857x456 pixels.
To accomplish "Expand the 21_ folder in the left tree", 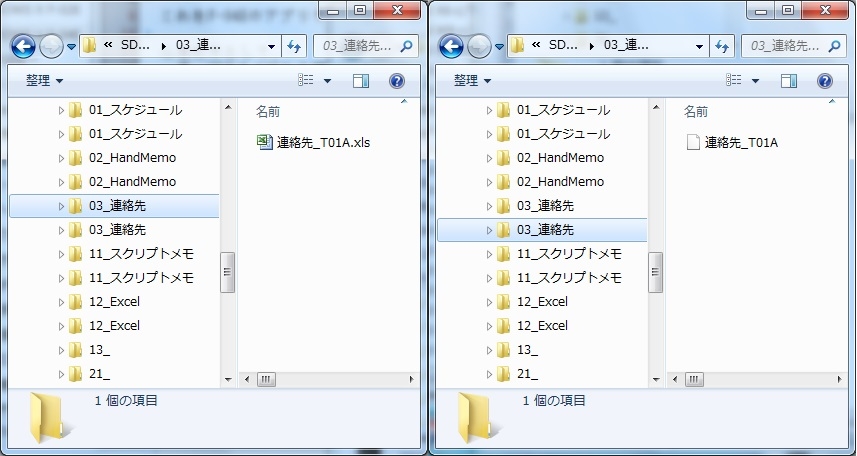I will [61, 374].
